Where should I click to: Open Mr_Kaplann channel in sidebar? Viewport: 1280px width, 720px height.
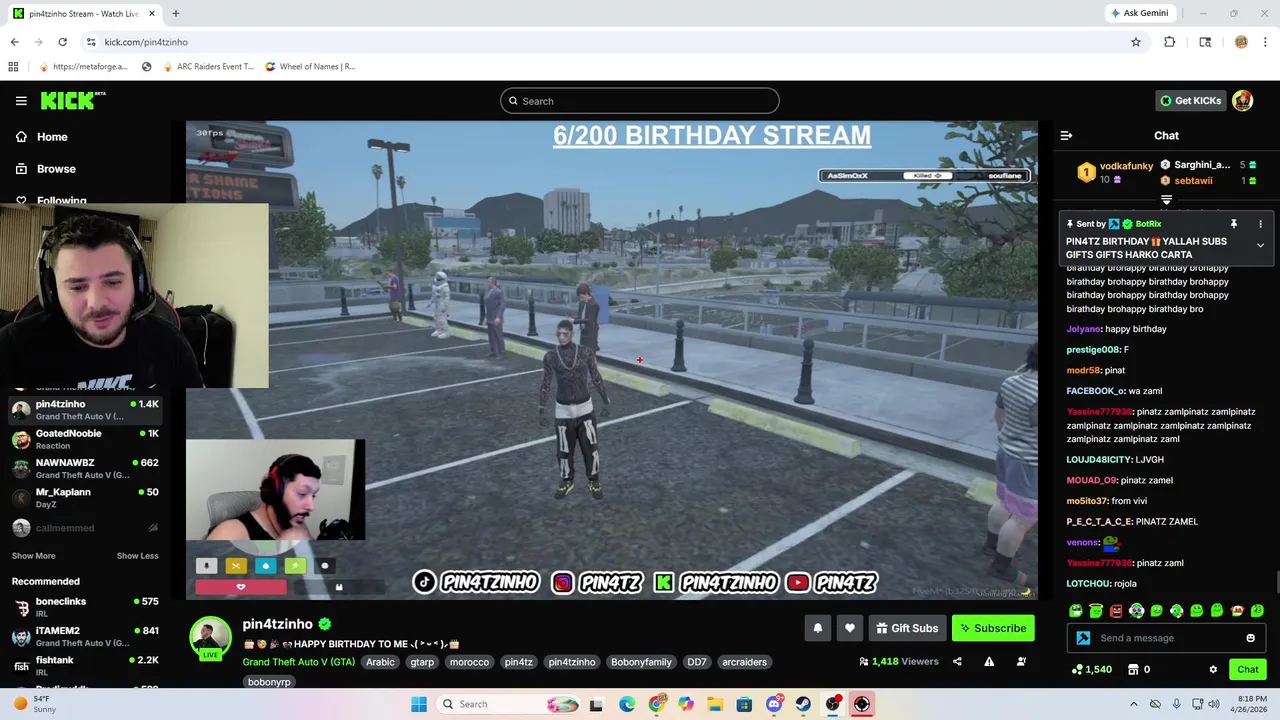[x=85, y=497]
